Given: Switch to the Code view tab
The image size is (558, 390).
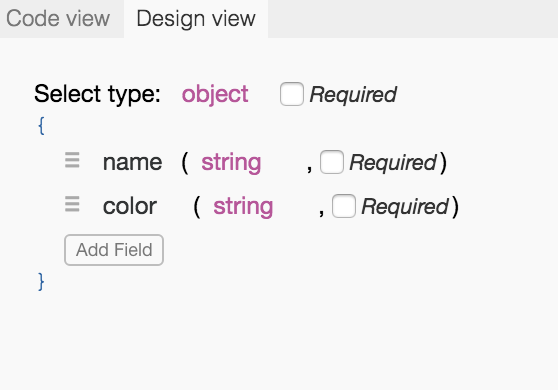Looking at the screenshot, I should [x=58, y=19].
